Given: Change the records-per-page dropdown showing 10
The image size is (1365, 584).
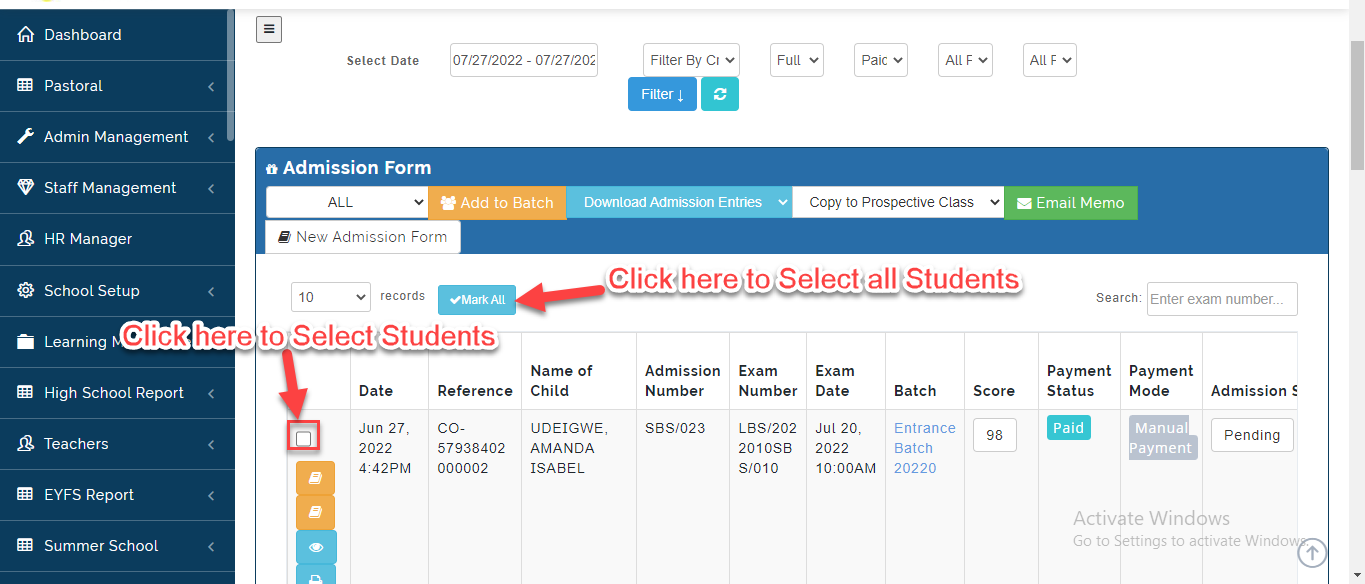Looking at the screenshot, I should [x=331, y=297].
